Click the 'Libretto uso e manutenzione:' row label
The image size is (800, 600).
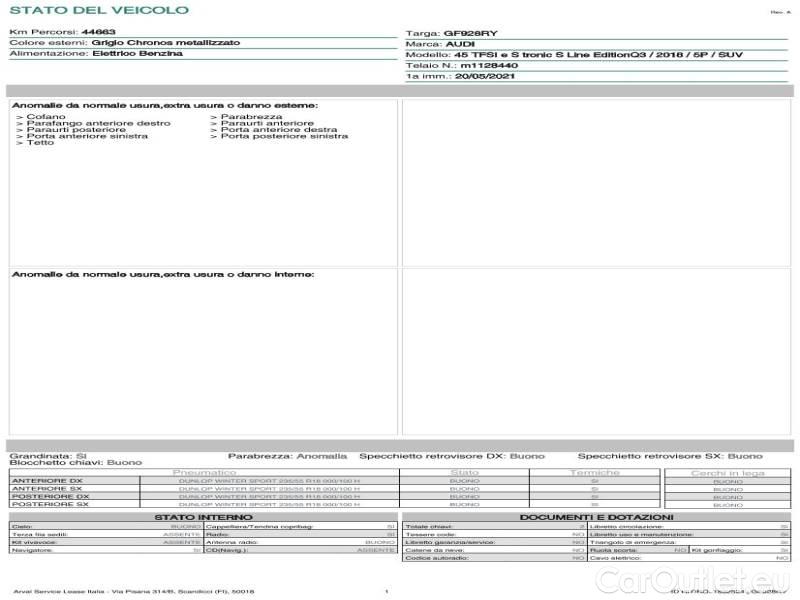tap(642, 535)
